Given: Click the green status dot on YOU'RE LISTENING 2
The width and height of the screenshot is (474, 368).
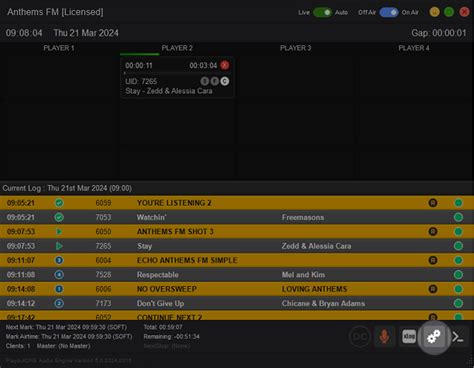Looking at the screenshot, I should tap(458, 203).
